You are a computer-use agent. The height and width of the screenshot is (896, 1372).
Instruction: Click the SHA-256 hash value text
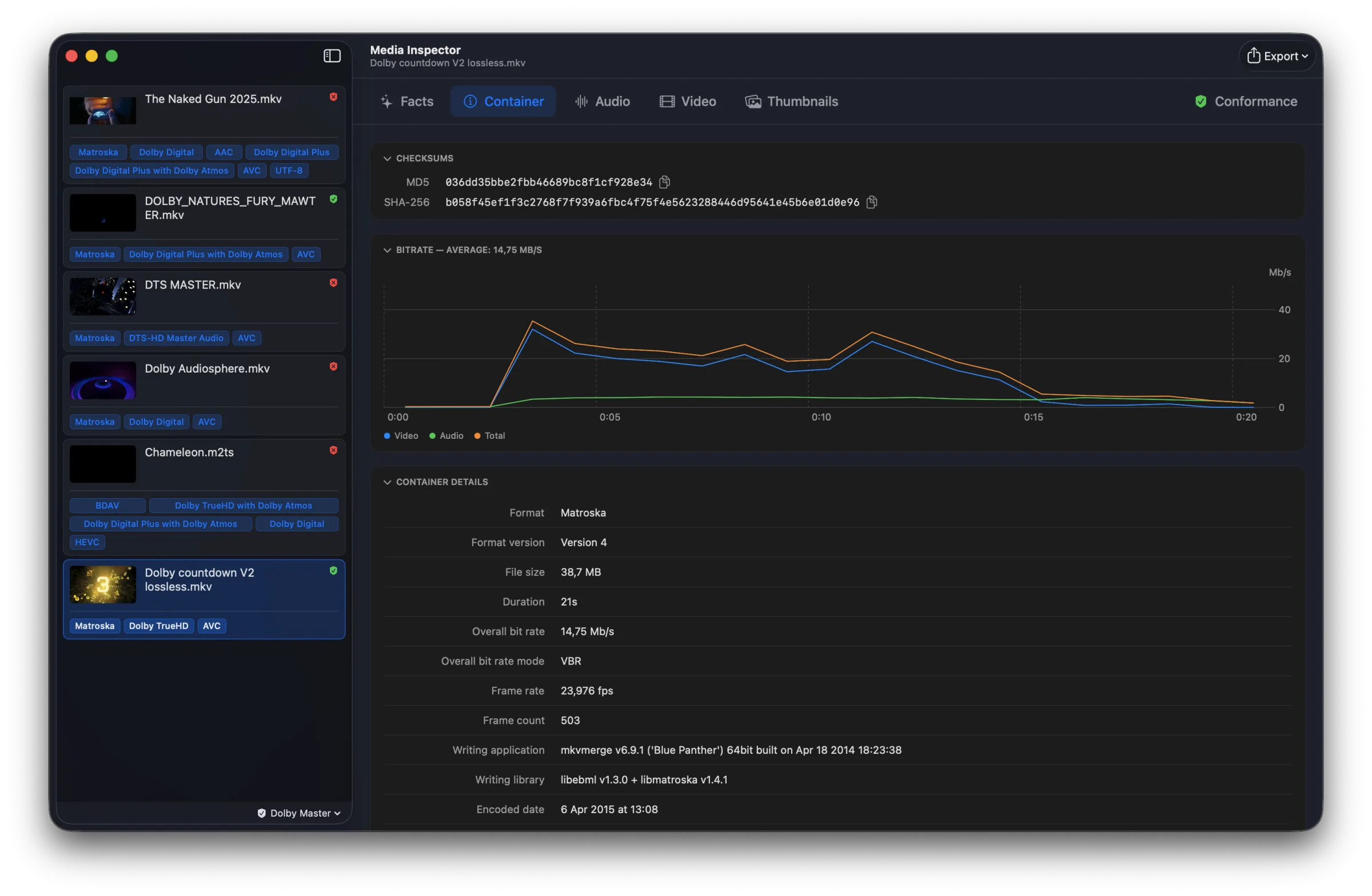tap(653, 203)
